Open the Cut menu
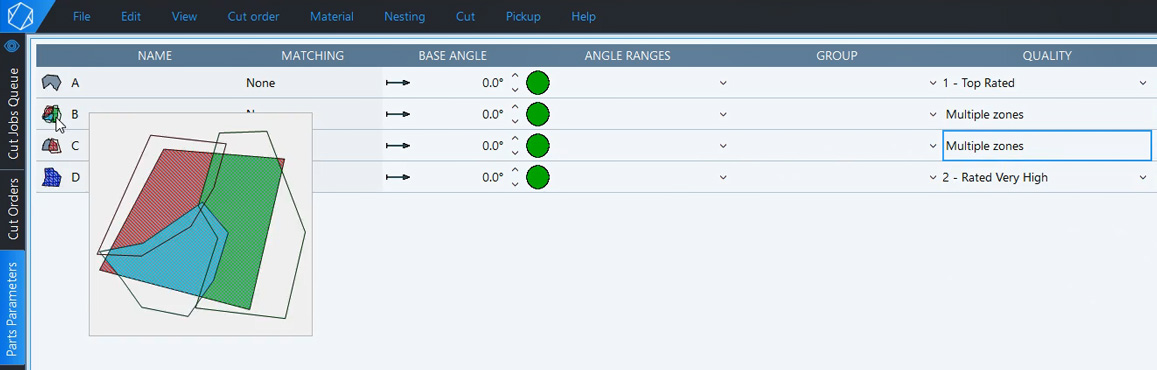The width and height of the screenshot is (1157, 370). [466, 16]
